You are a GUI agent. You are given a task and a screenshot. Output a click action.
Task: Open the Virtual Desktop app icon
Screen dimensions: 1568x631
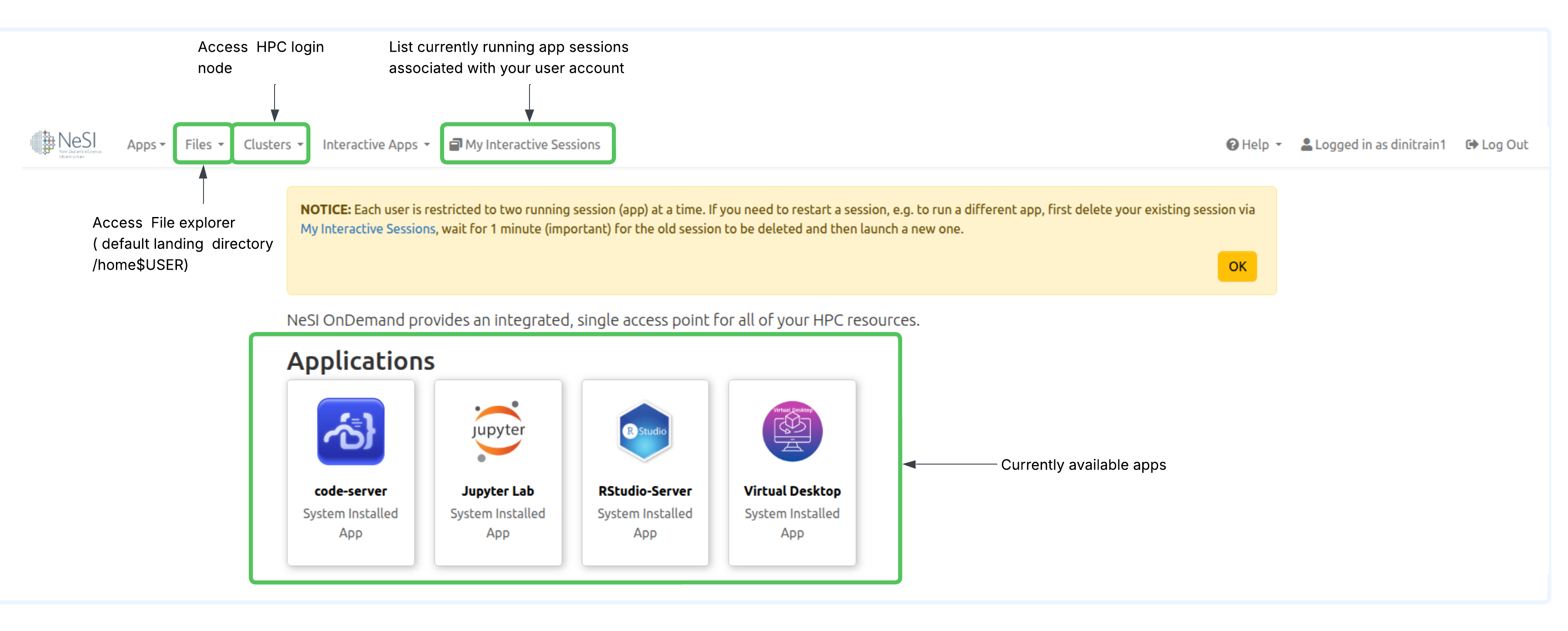(792, 431)
